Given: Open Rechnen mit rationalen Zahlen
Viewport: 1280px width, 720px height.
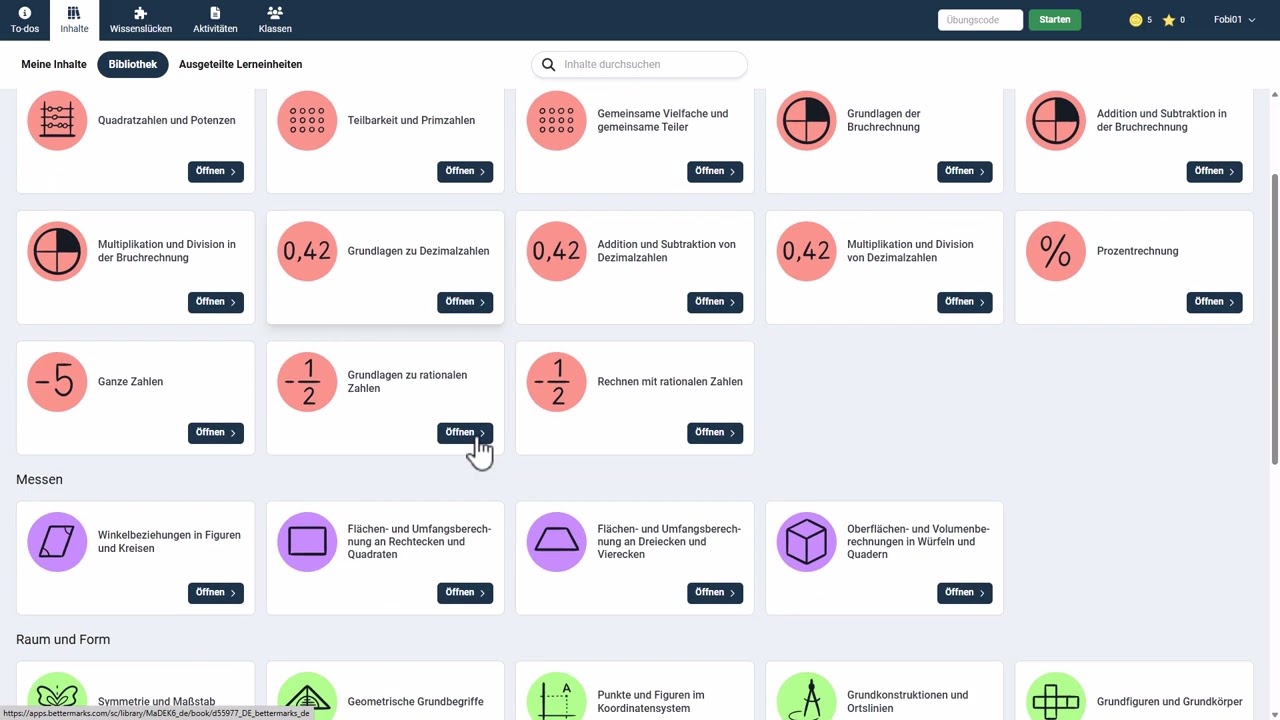Looking at the screenshot, I should 715,433.
